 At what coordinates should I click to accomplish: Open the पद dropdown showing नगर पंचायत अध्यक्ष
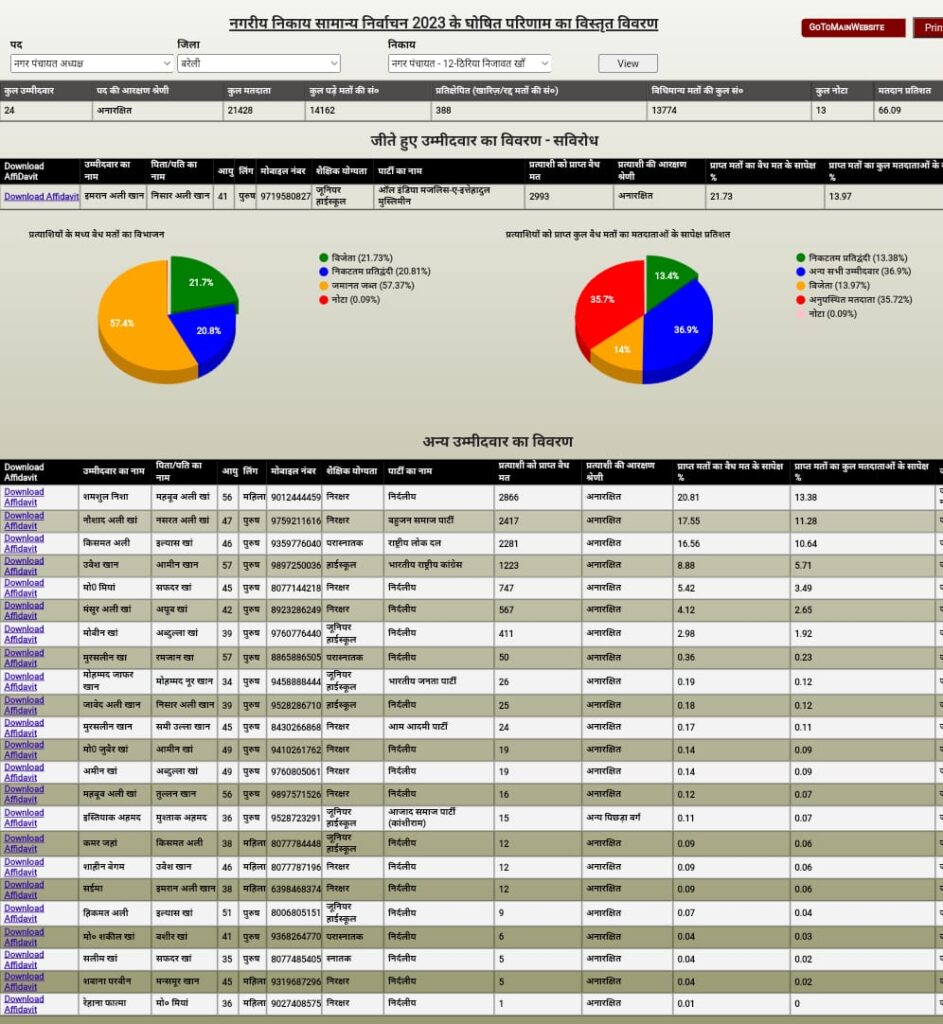pyautogui.click(x=91, y=64)
